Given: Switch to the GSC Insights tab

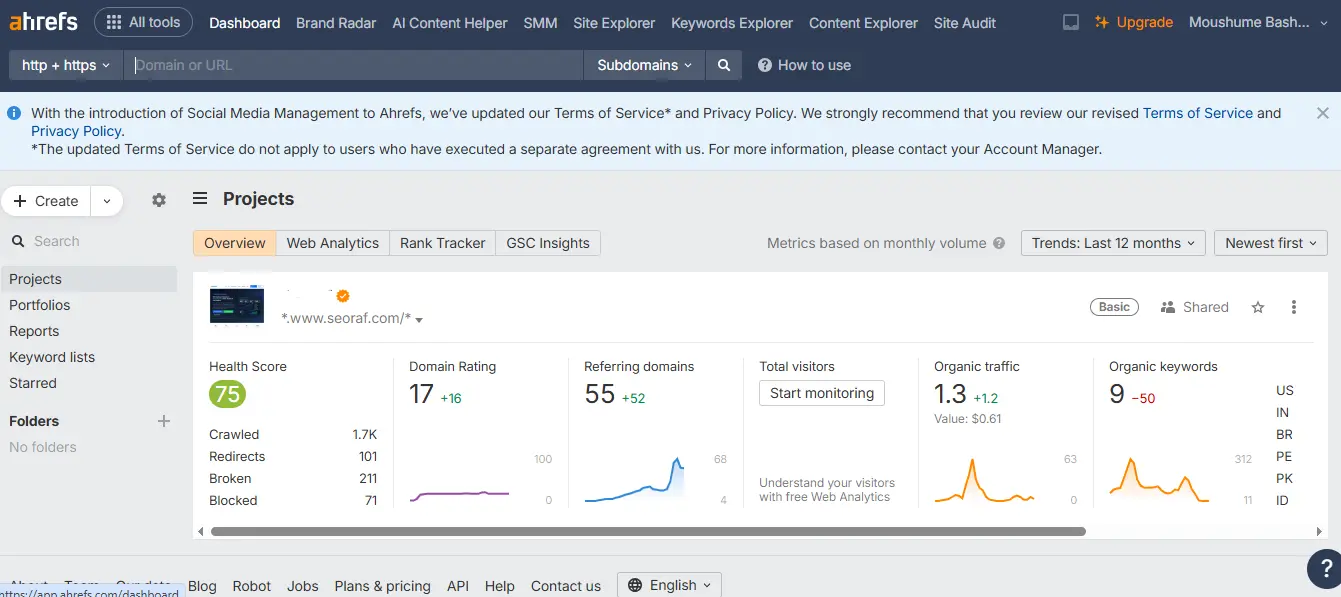Looking at the screenshot, I should (x=548, y=243).
